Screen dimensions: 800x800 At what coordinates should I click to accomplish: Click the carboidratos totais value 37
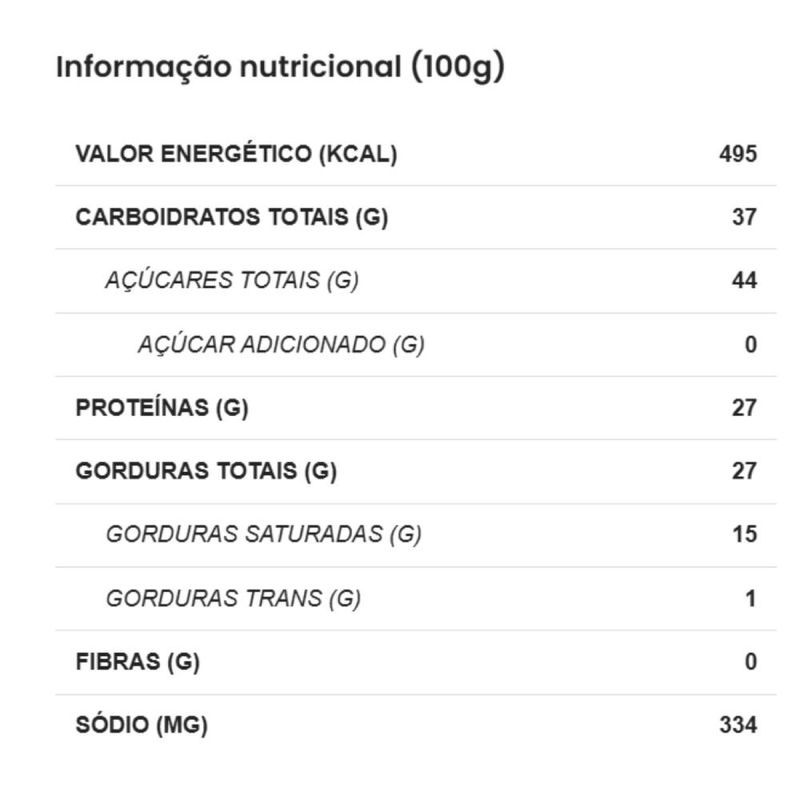(744, 217)
